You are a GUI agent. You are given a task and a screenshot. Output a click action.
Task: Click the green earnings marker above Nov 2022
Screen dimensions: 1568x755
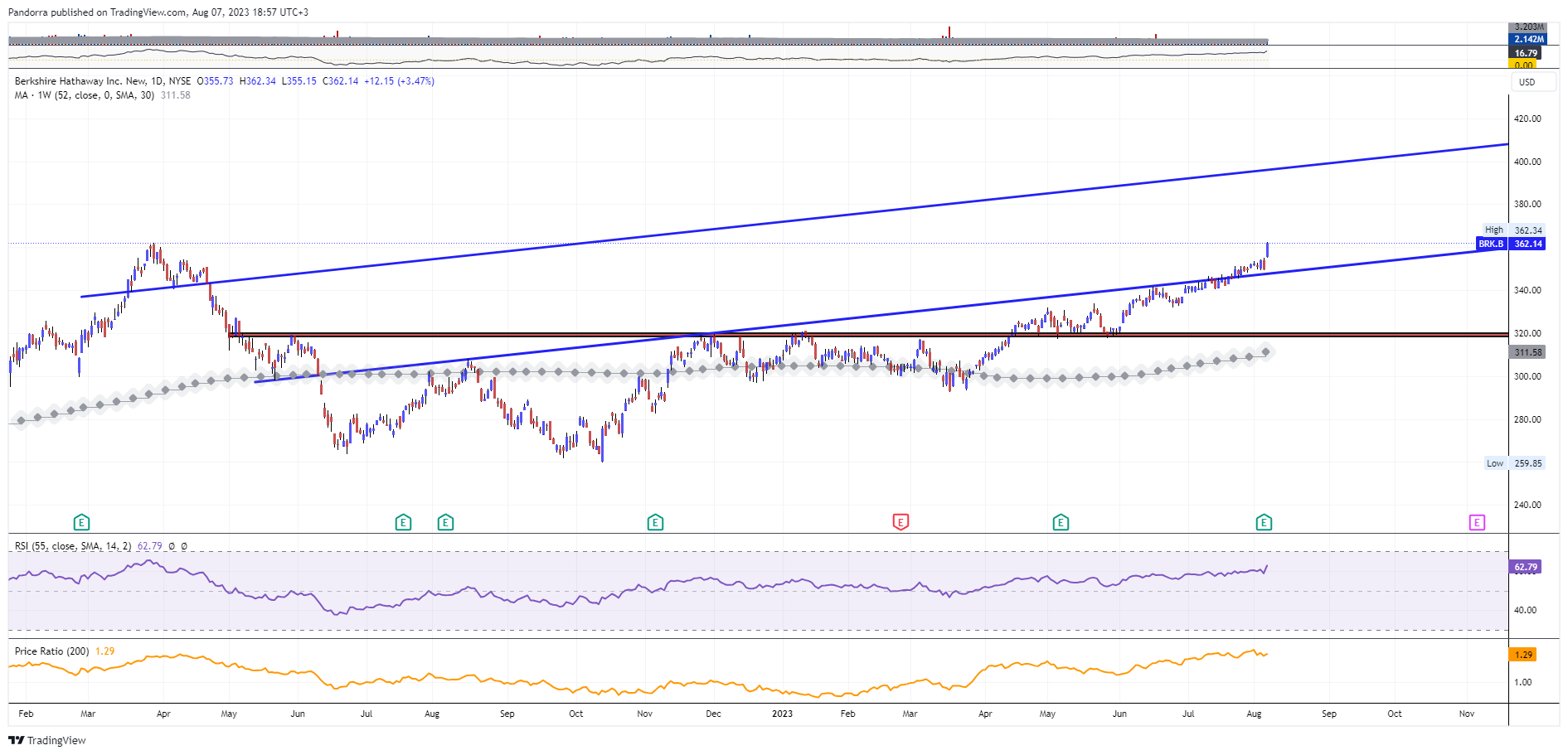(x=655, y=522)
